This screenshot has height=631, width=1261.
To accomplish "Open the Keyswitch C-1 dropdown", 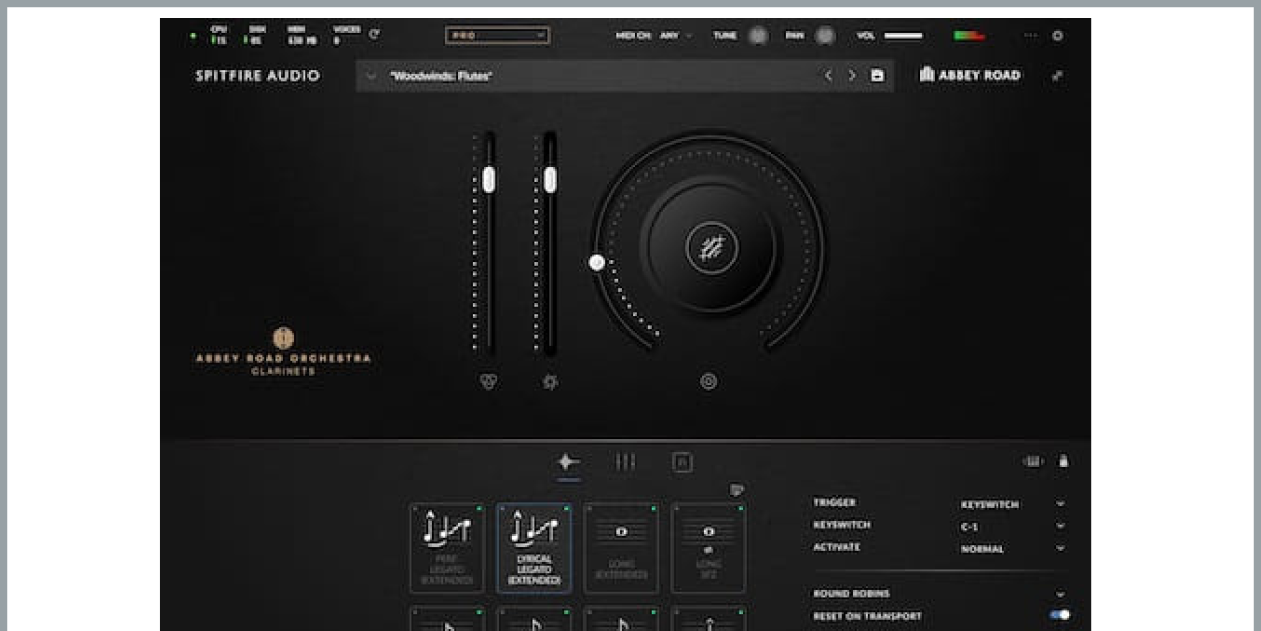I will (x=1060, y=526).
